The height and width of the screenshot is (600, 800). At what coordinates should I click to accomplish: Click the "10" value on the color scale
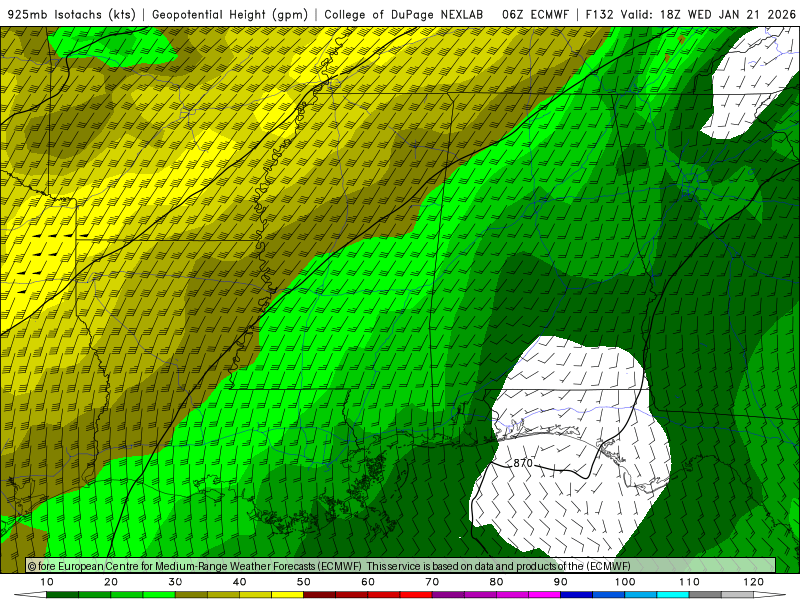pyautogui.click(x=46, y=582)
